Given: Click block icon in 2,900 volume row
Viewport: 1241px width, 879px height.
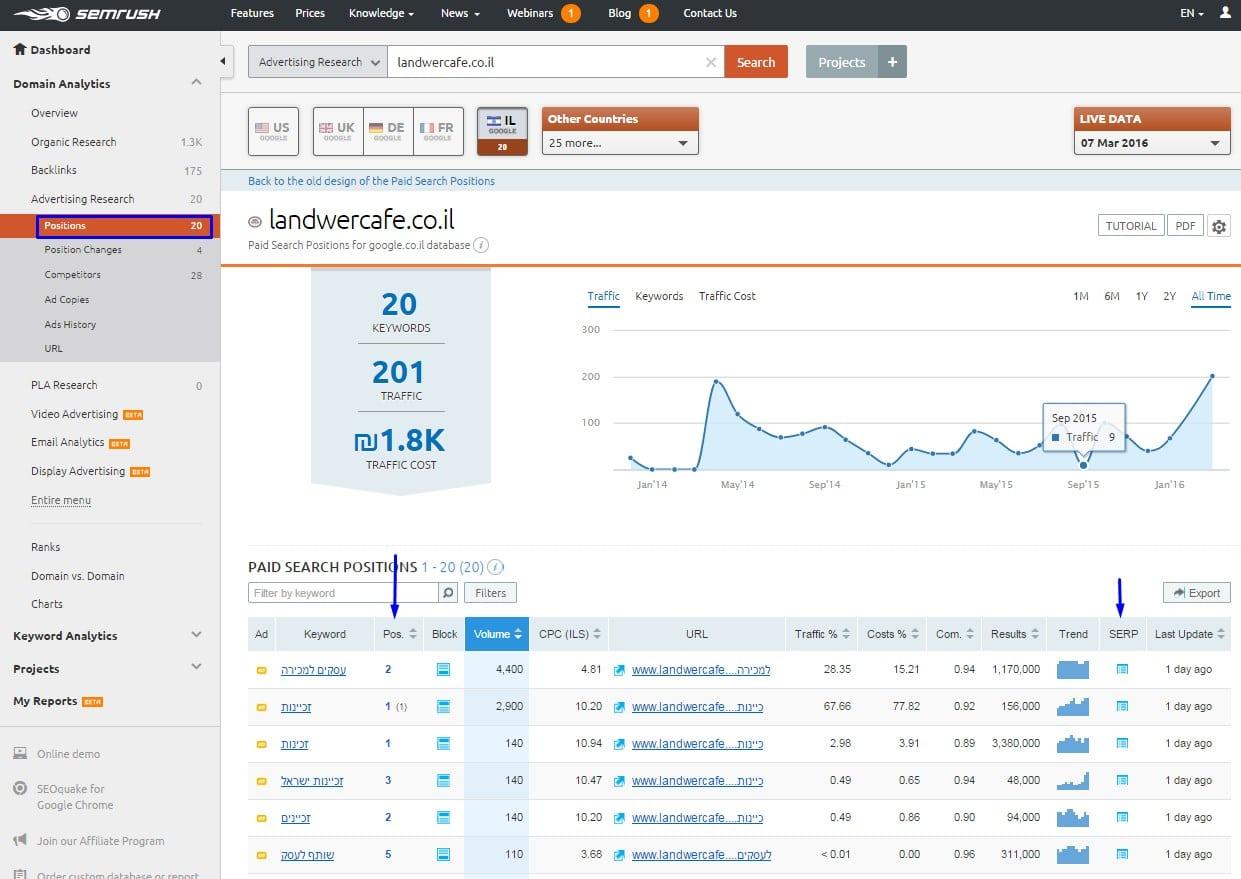Looking at the screenshot, I should click(x=443, y=706).
